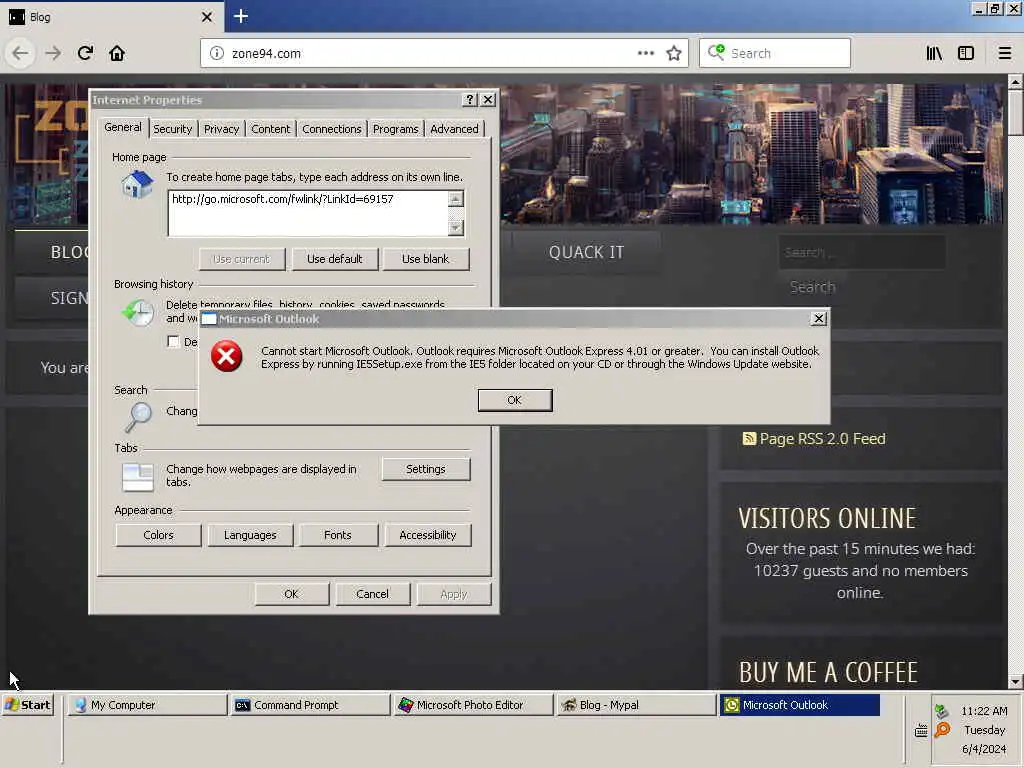Click OK in the Outlook error dialog
The height and width of the screenshot is (768, 1024).
[515, 400]
